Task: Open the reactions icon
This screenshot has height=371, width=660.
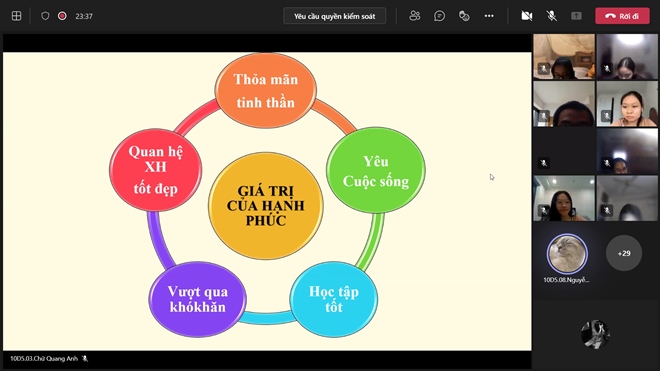Action: [x=464, y=16]
